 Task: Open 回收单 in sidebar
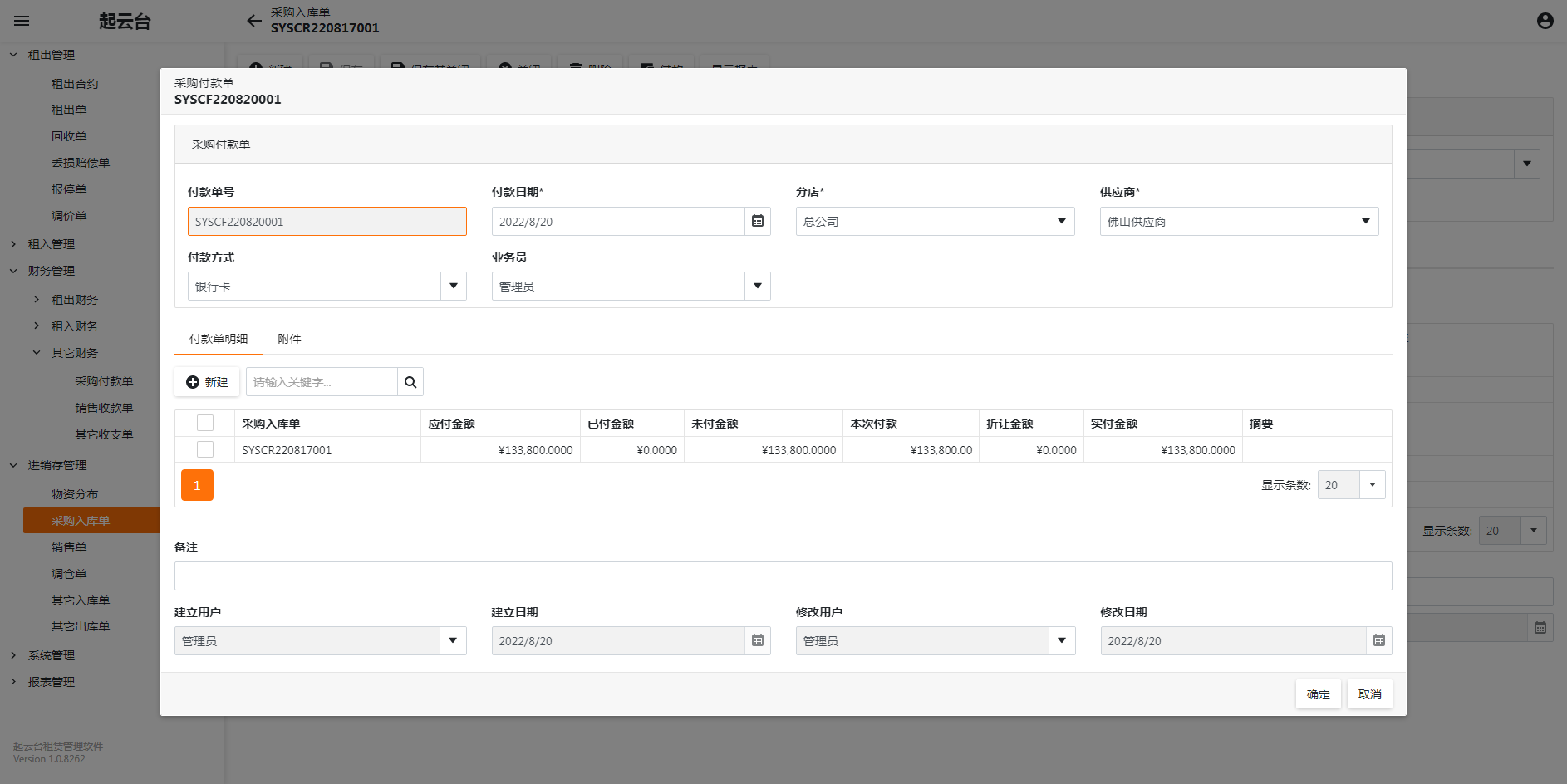click(x=69, y=136)
